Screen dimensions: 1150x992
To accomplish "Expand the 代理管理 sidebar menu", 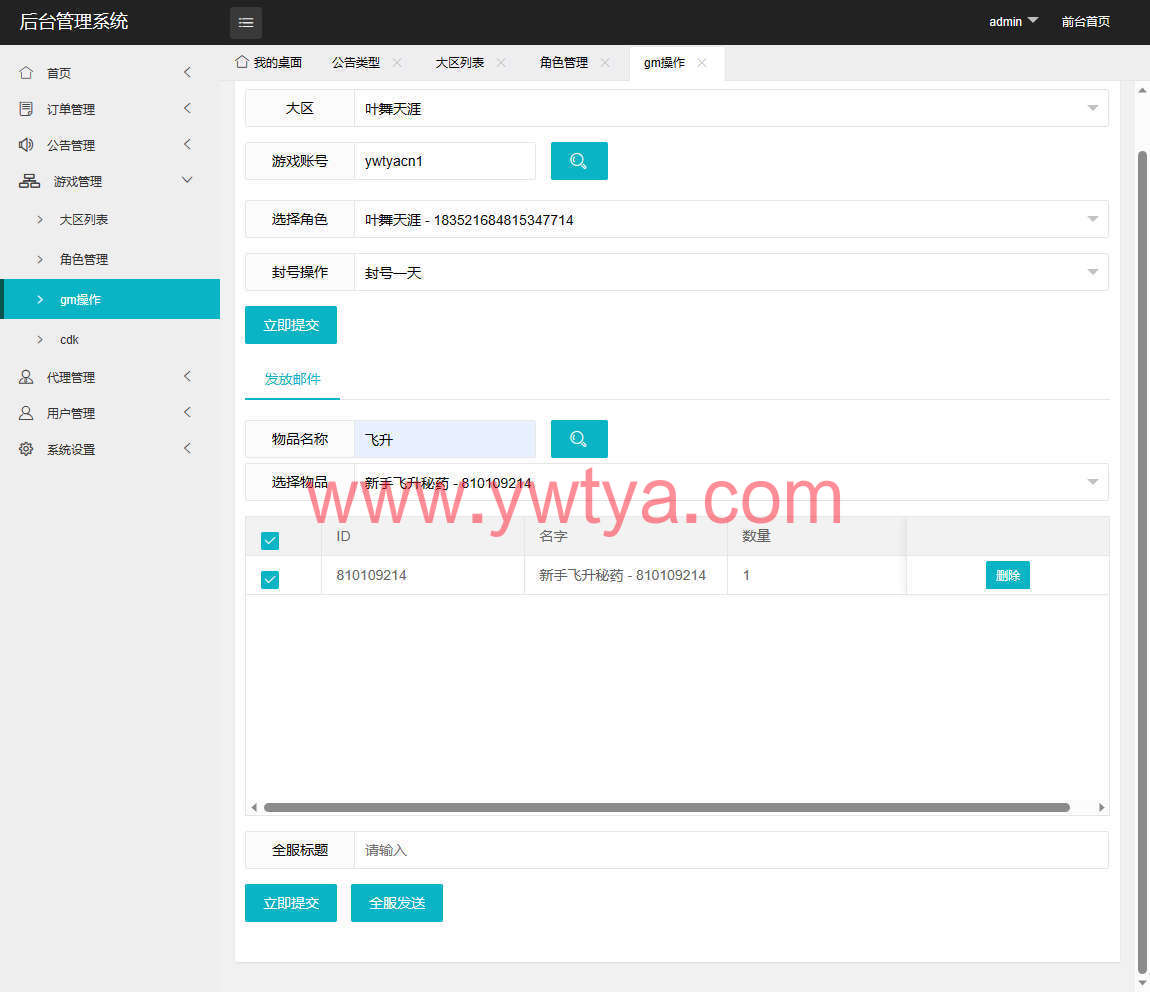I will point(188,376).
